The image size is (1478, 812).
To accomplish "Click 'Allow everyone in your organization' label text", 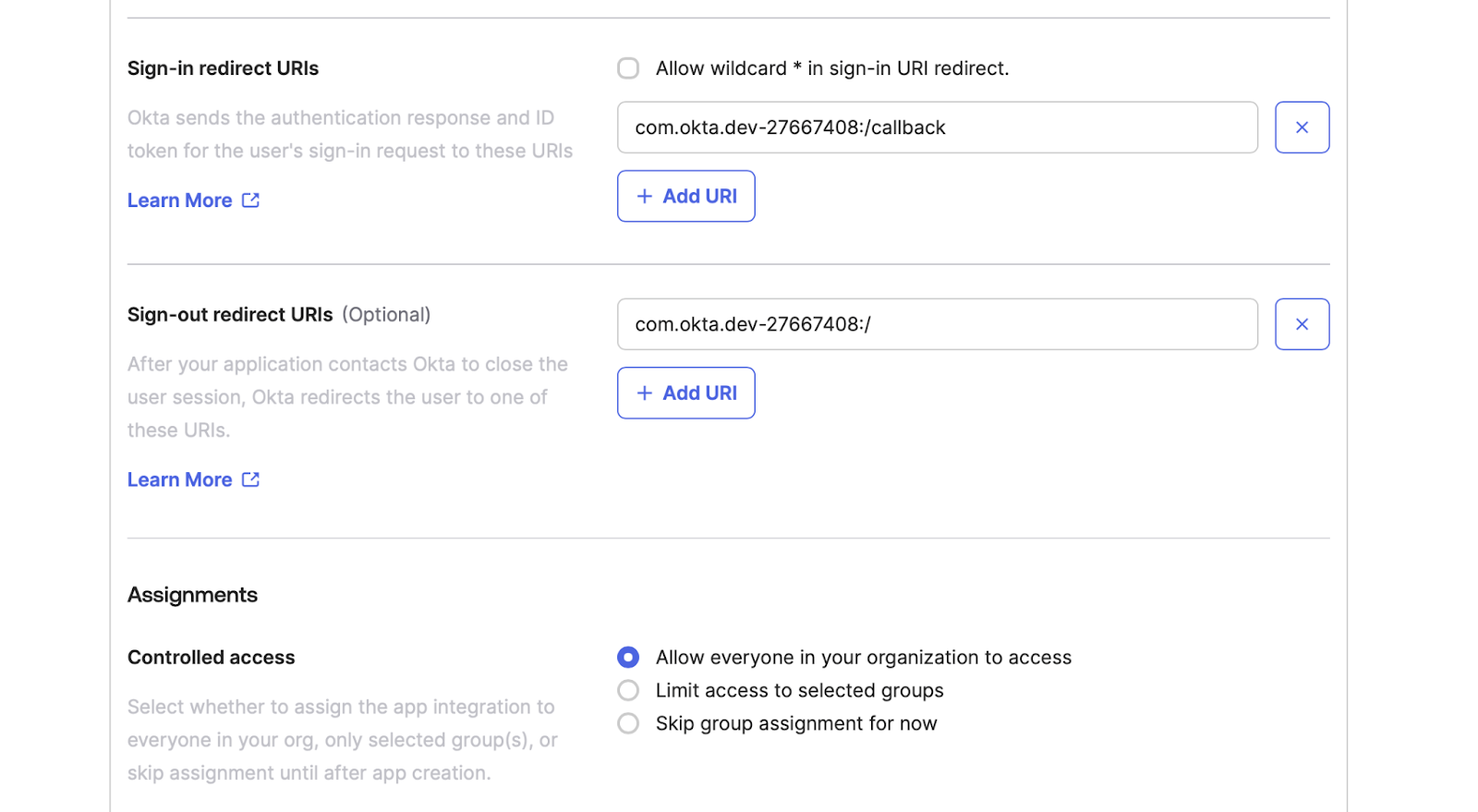I will tap(863, 657).
